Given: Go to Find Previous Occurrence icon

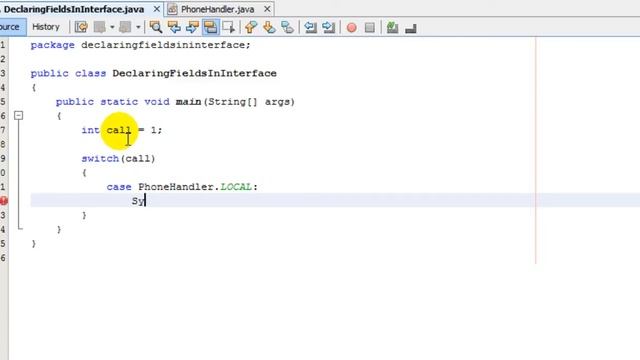Looking at the screenshot, I should (x=174, y=27).
